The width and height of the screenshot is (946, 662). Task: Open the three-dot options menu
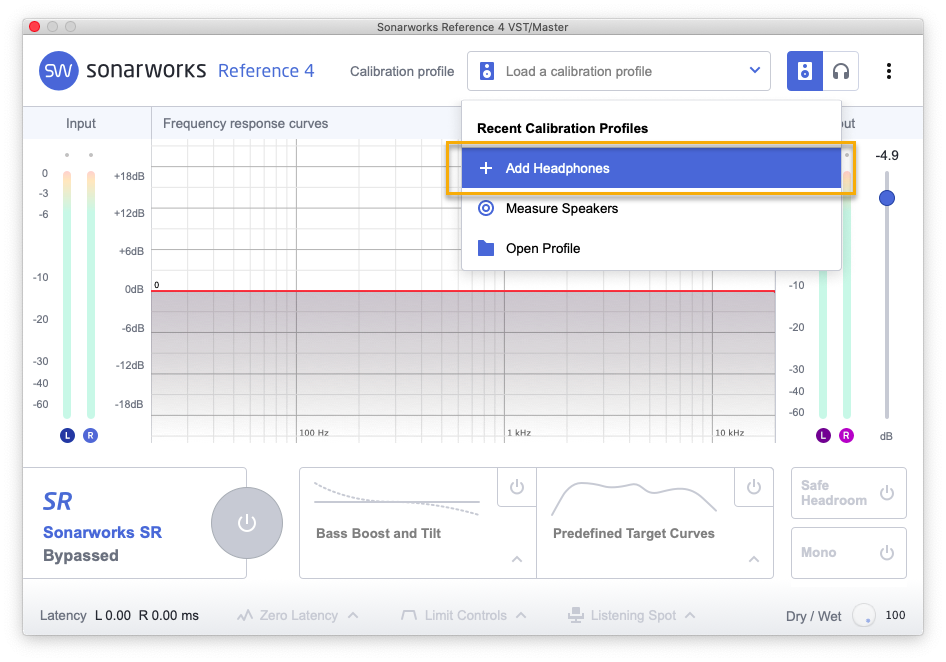click(x=888, y=71)
